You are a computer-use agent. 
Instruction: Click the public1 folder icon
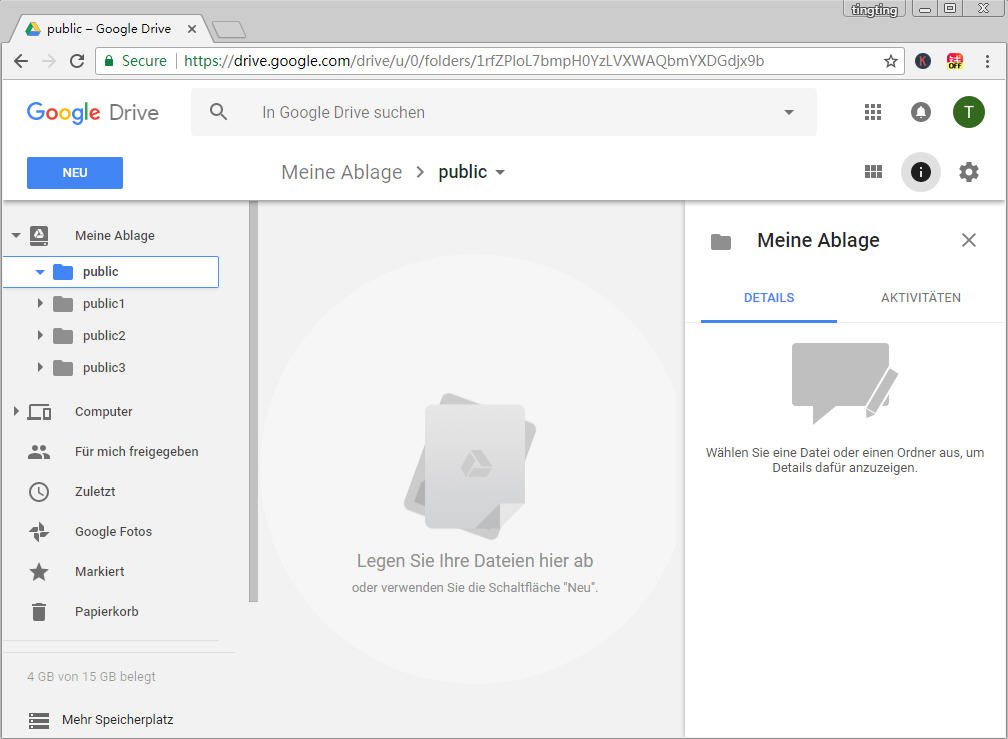click(x=62, y=303)
